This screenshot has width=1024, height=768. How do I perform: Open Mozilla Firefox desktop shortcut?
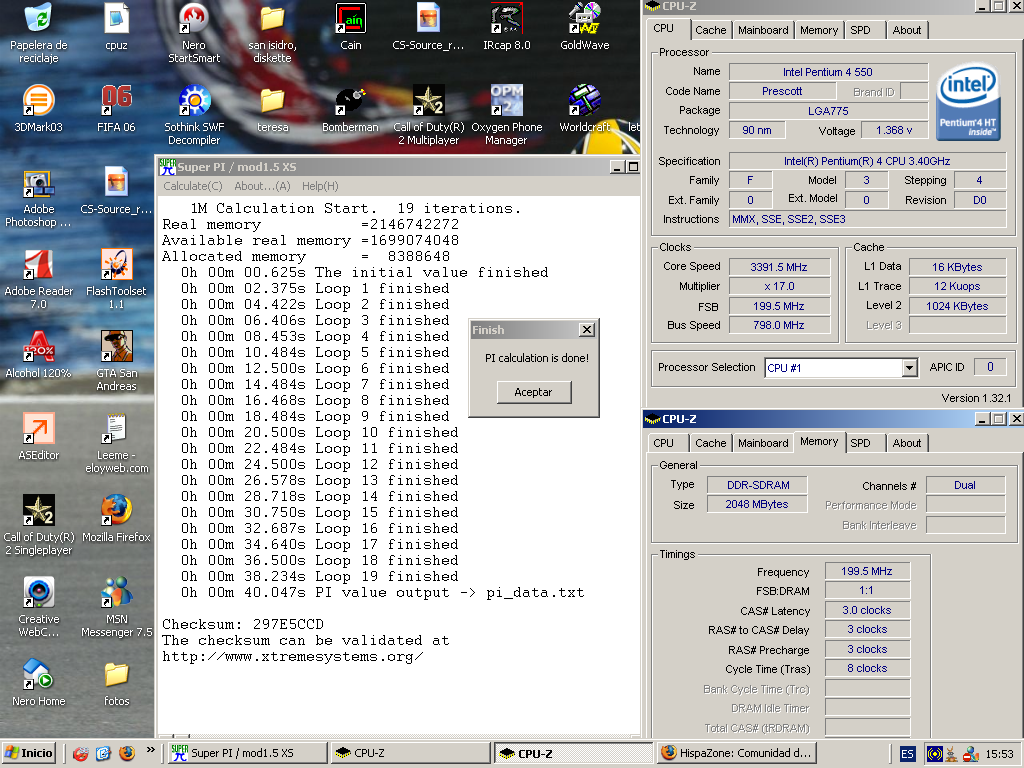click(116, 512)
